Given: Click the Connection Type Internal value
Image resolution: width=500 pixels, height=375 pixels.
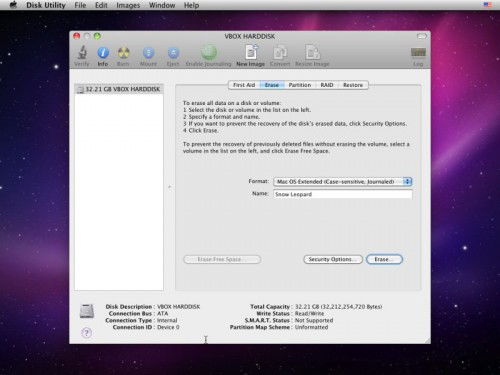Looking at the screenshot, I should pyautogui.click(x=167, y=320).
